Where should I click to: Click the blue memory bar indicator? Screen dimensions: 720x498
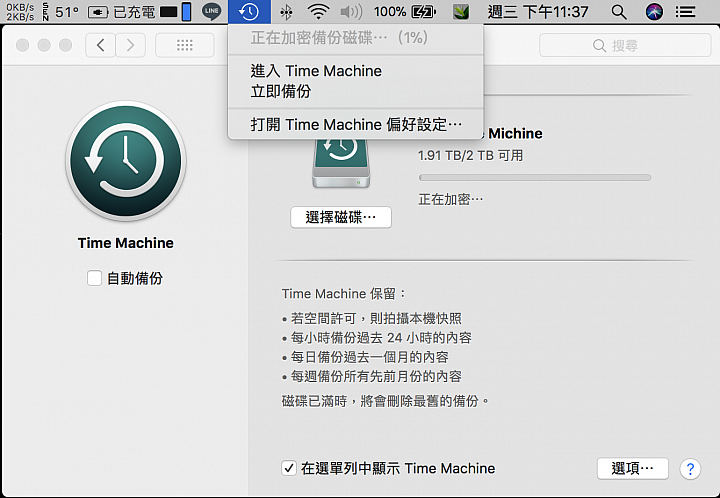pos(186,12)
